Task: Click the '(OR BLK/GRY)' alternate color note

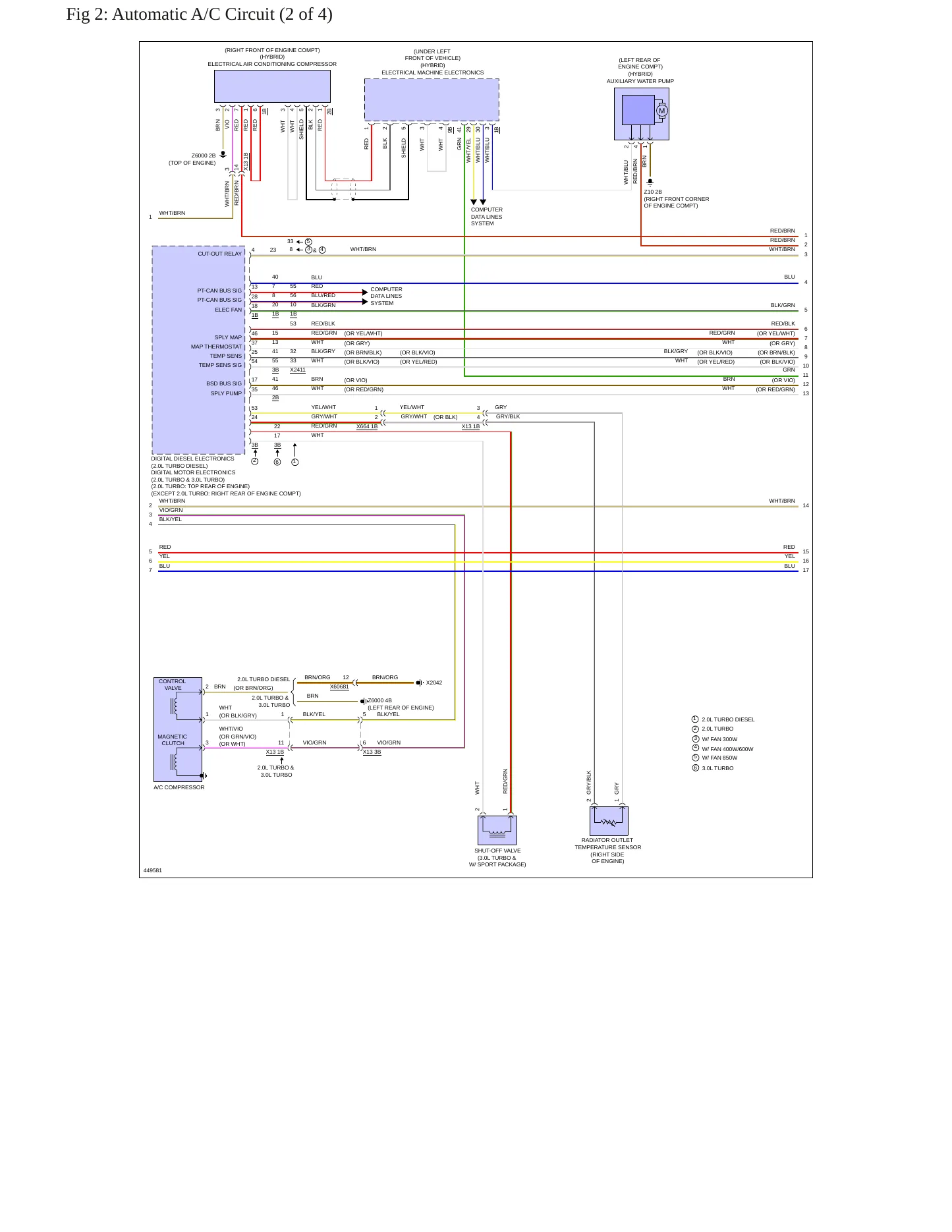Action: click(x=238, y=715)
